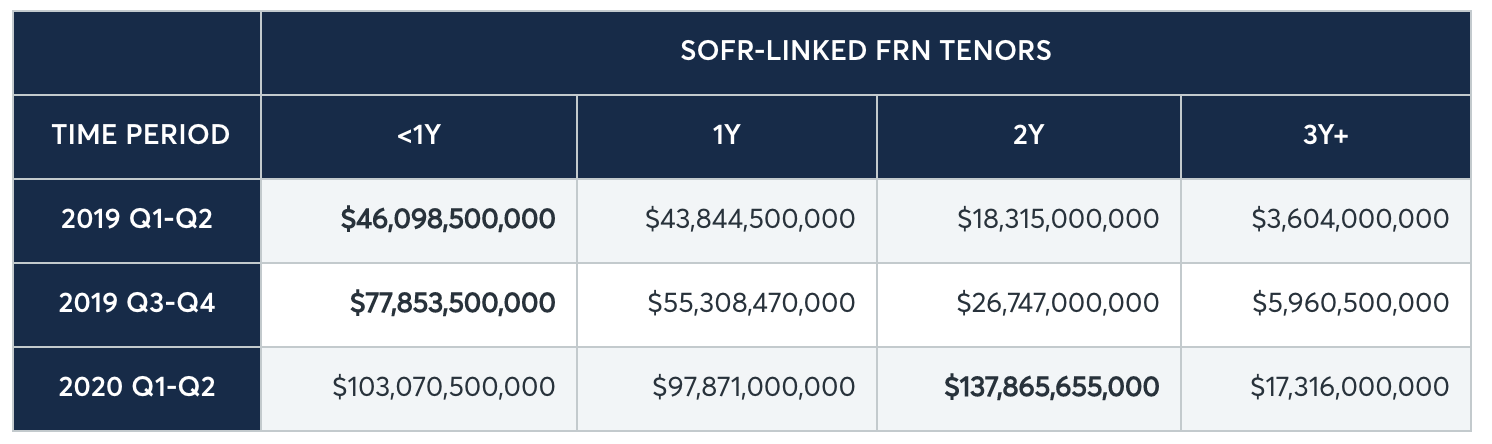This screenshot has width=1492, height=444.
Task: Select the 2019 Q3-Q4 row label
Action: pos(137,303)
